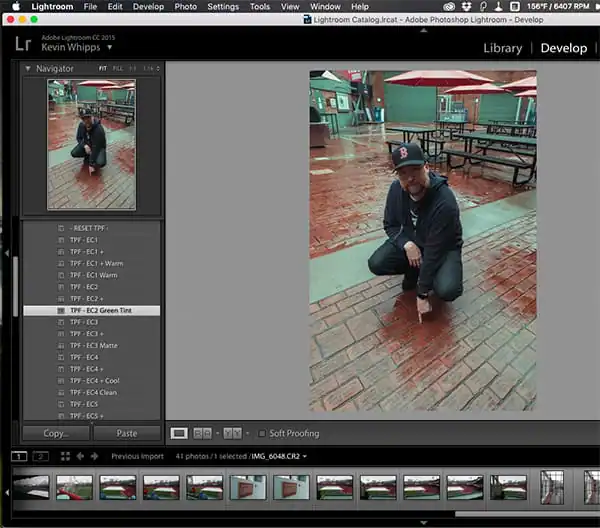Screen dimensions: 600x528
Task: Toggle the Soft Proofing checkbox
Action: coord(262,433)
